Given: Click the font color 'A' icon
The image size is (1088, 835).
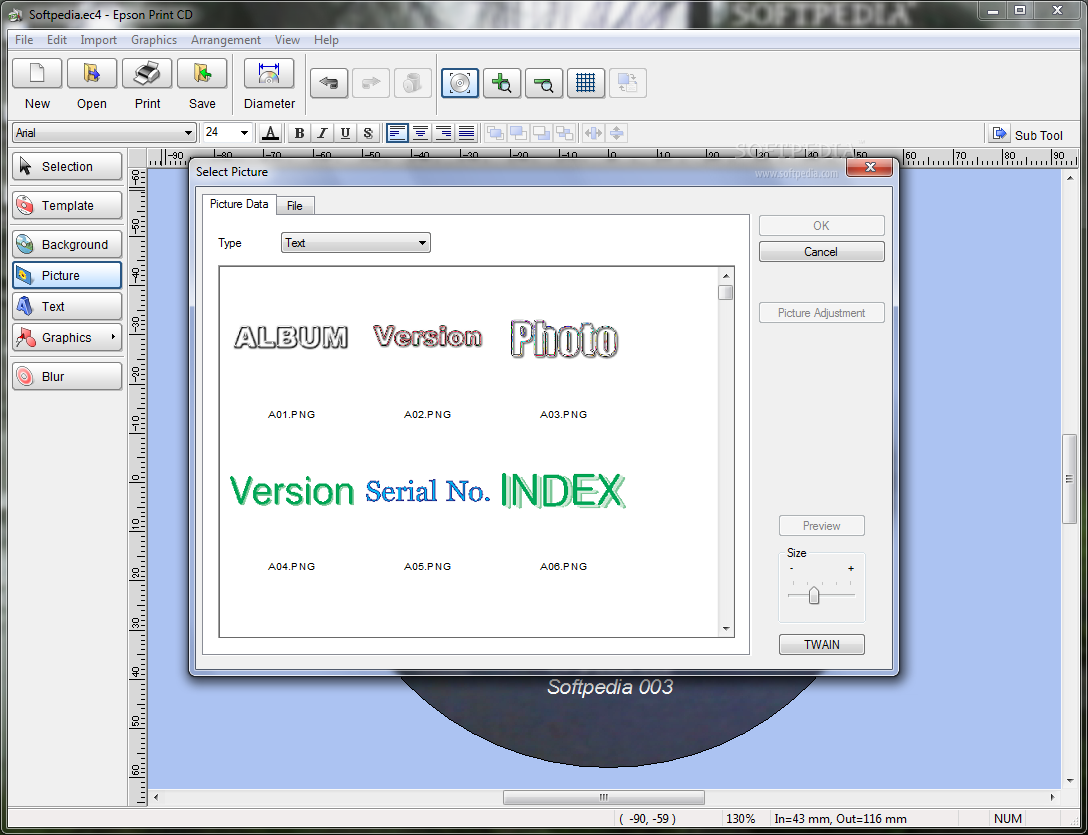Looking at the screenshot, I should pyautogui.click(x=271, y=133).
